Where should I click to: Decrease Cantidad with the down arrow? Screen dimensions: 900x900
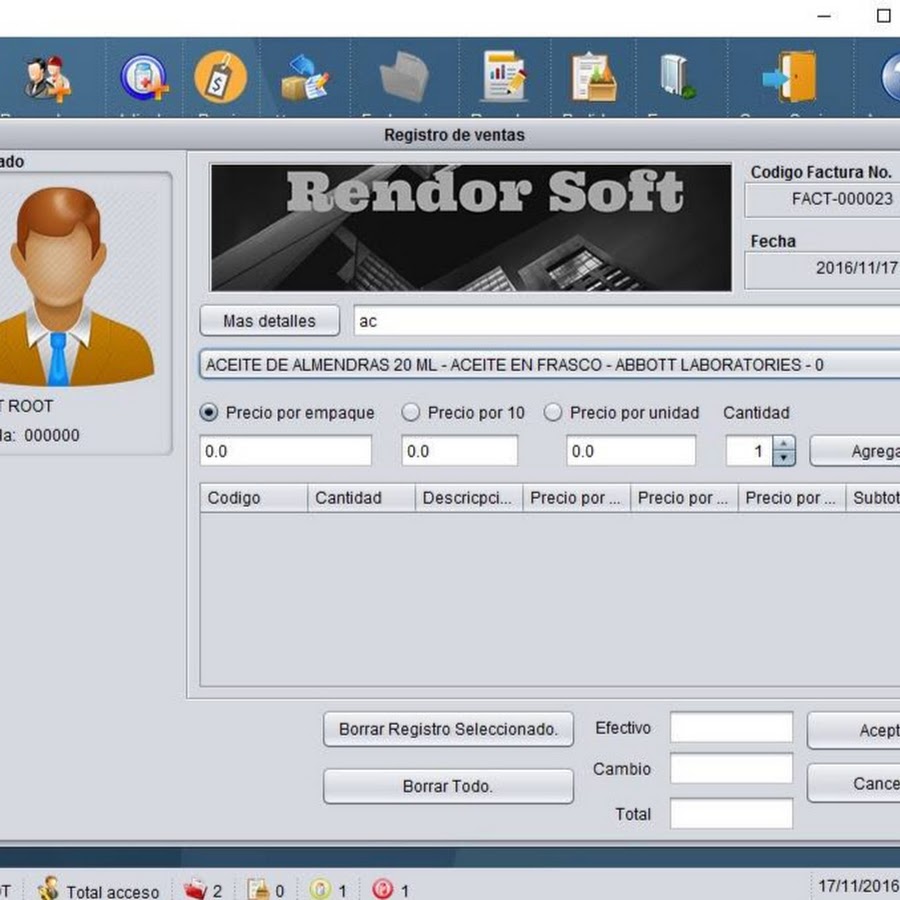click(x=785, y=458)
